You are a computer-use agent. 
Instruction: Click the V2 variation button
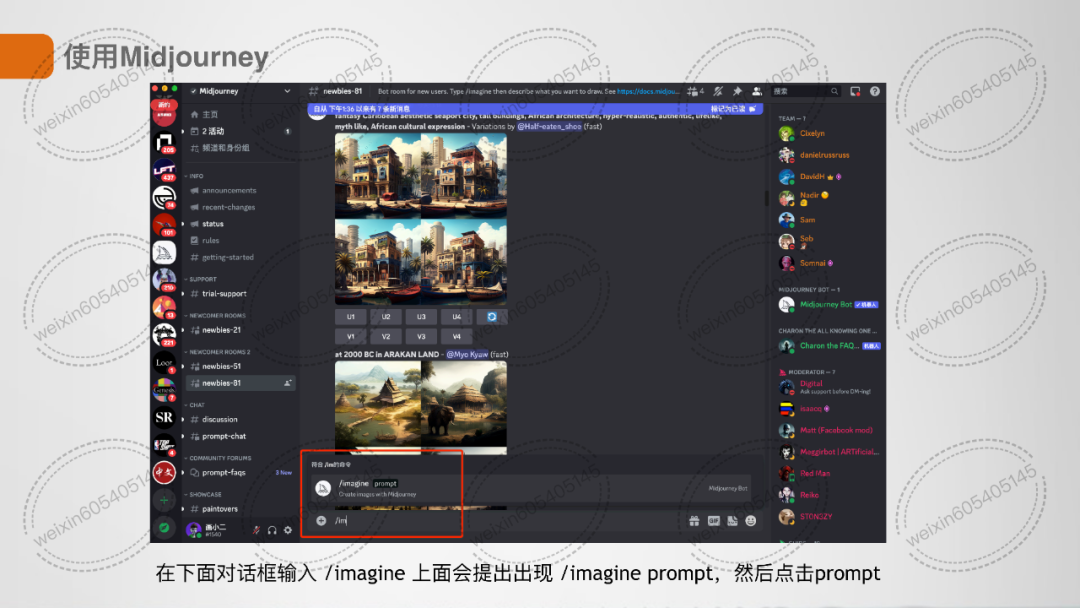click(x=386, y=337)
